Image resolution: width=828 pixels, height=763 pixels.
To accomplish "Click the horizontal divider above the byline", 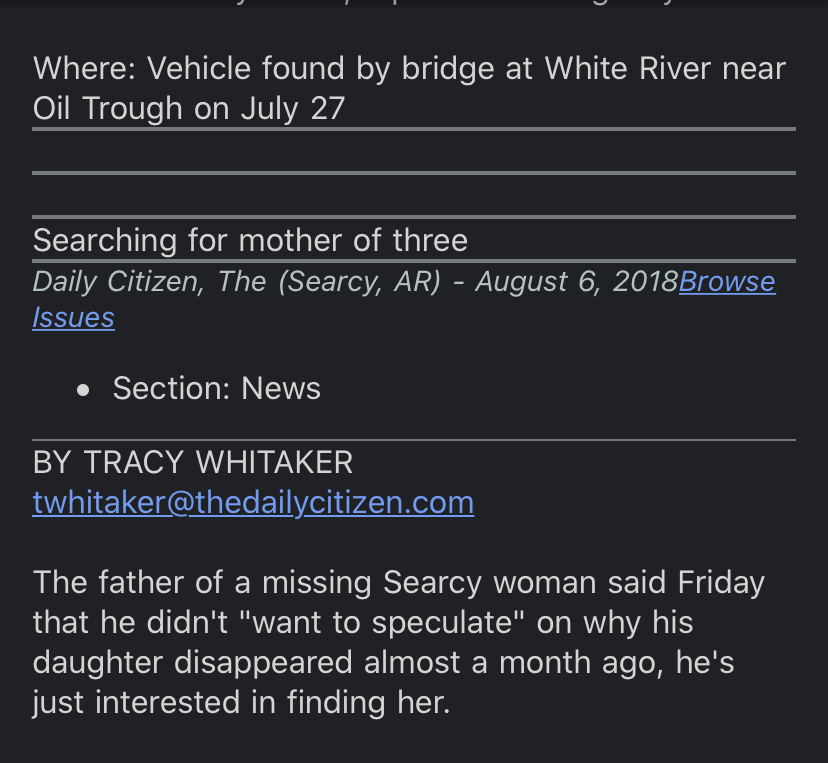I will coord(414,439).
